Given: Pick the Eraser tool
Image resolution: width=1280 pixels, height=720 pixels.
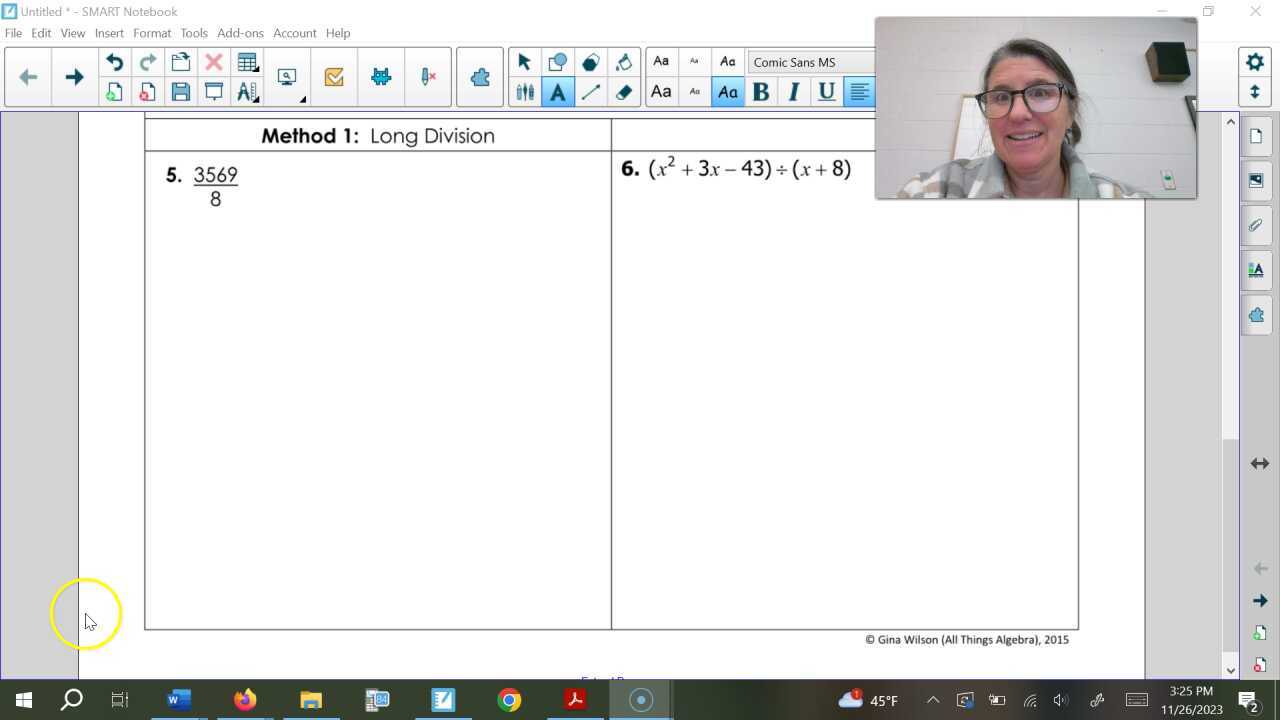Looking at the screenshot, I should pyautogui.click(x=623, y=92).
